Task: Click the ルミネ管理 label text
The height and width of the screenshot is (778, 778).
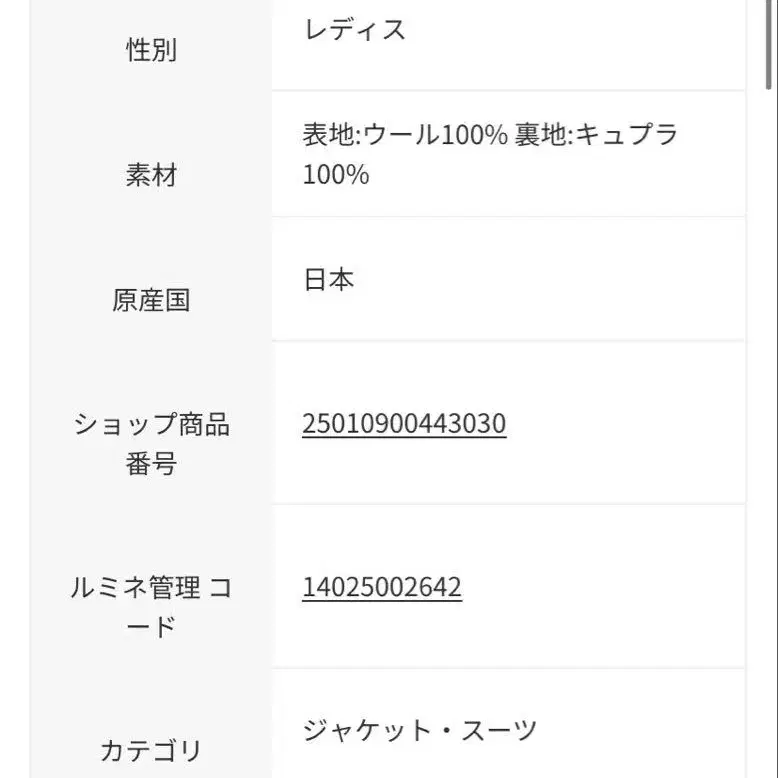Action: pyautogui.click(x=135, y=588)
